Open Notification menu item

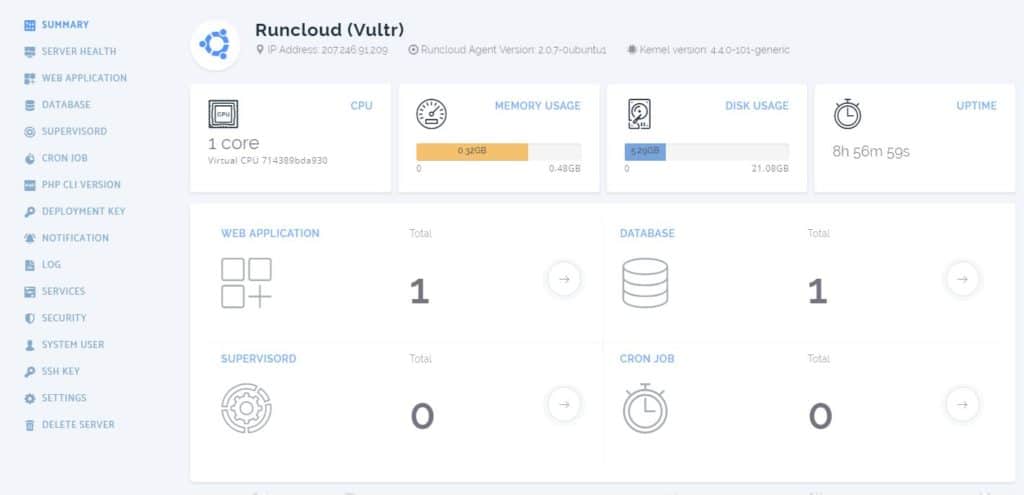75,238
